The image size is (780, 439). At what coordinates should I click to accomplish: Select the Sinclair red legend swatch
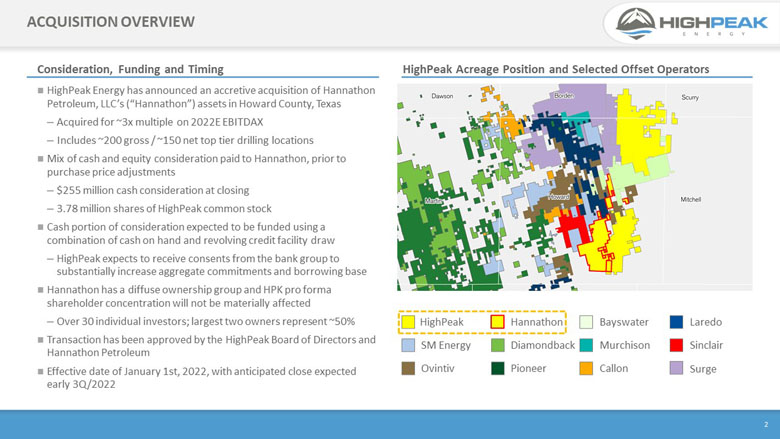point(676,345)
